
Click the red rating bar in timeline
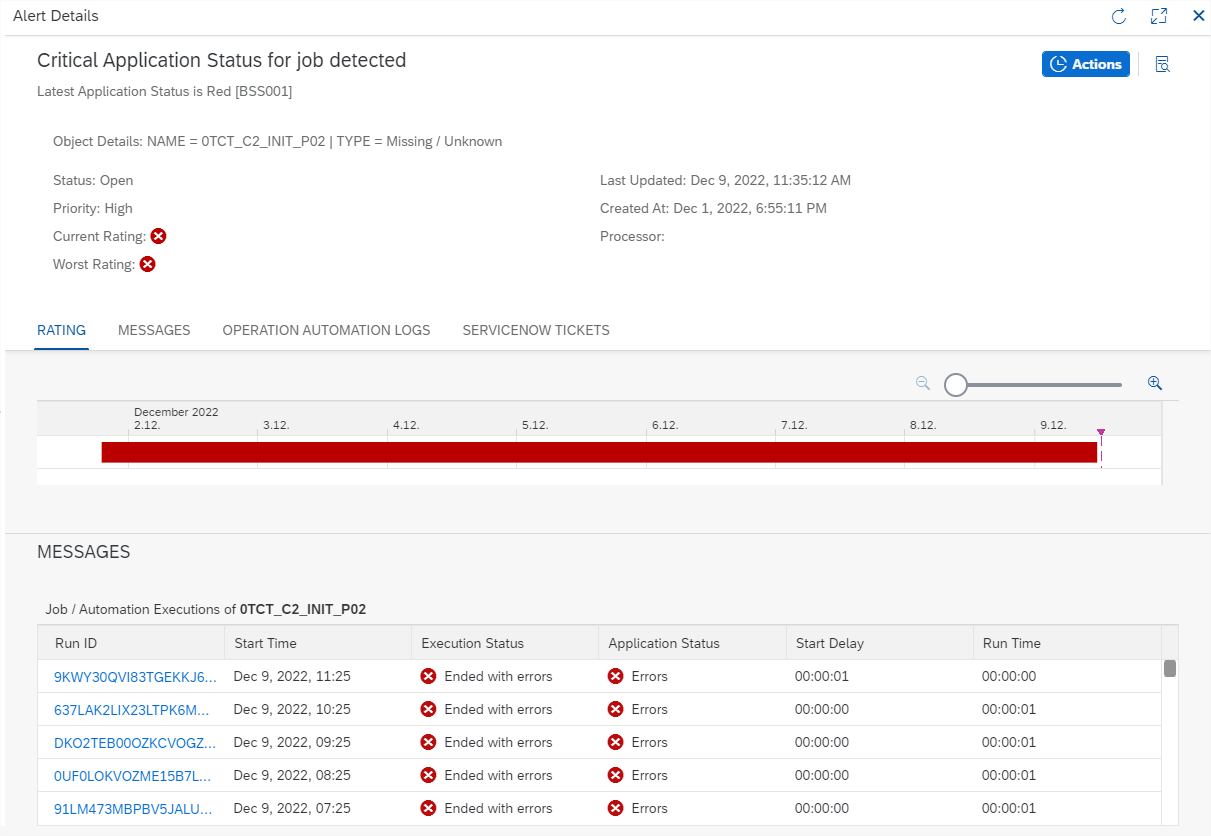598,452
